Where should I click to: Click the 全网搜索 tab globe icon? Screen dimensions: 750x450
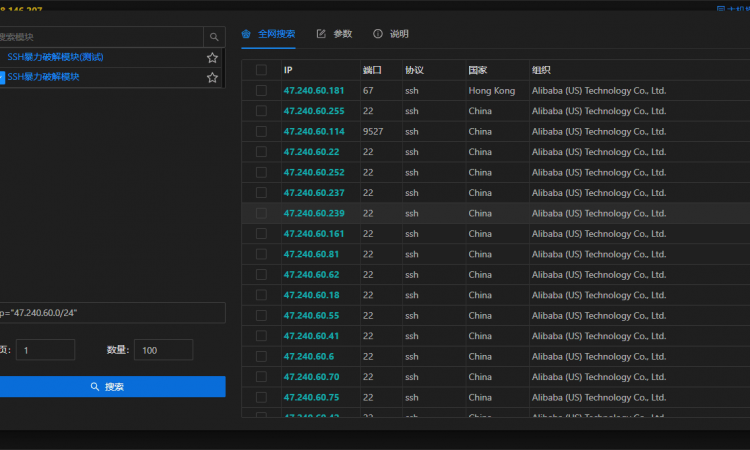pyautogui.click(x=247, y=34)
